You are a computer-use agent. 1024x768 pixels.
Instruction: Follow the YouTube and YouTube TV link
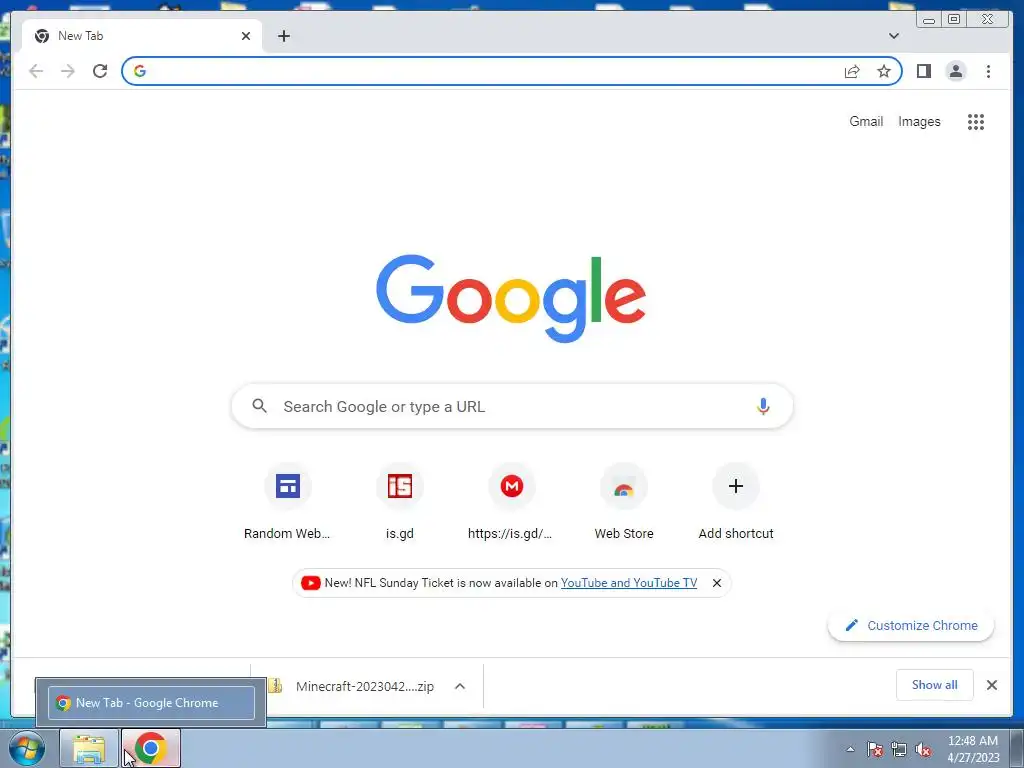[629, 583]
